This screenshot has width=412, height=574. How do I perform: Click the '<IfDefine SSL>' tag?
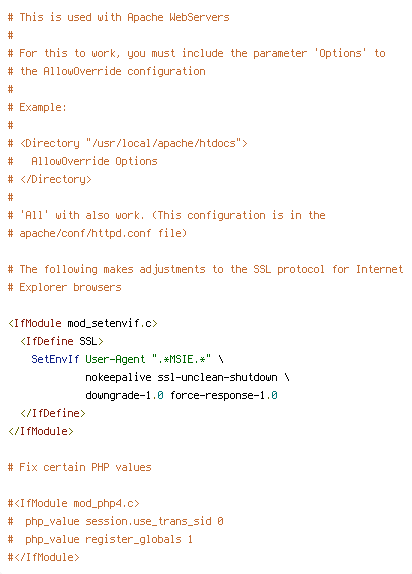62,341
